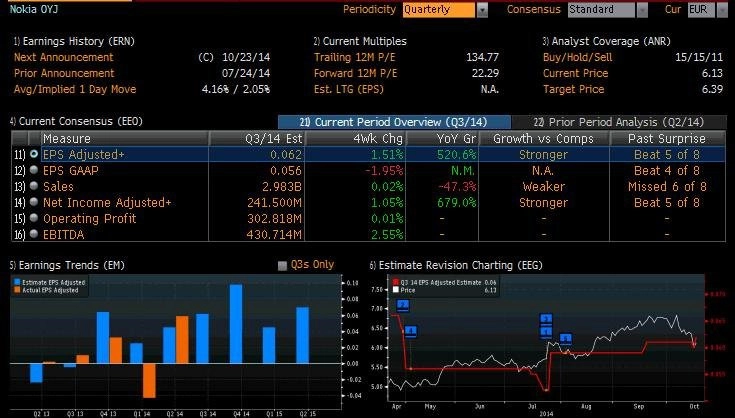Click the Standard consensus field

601,10
